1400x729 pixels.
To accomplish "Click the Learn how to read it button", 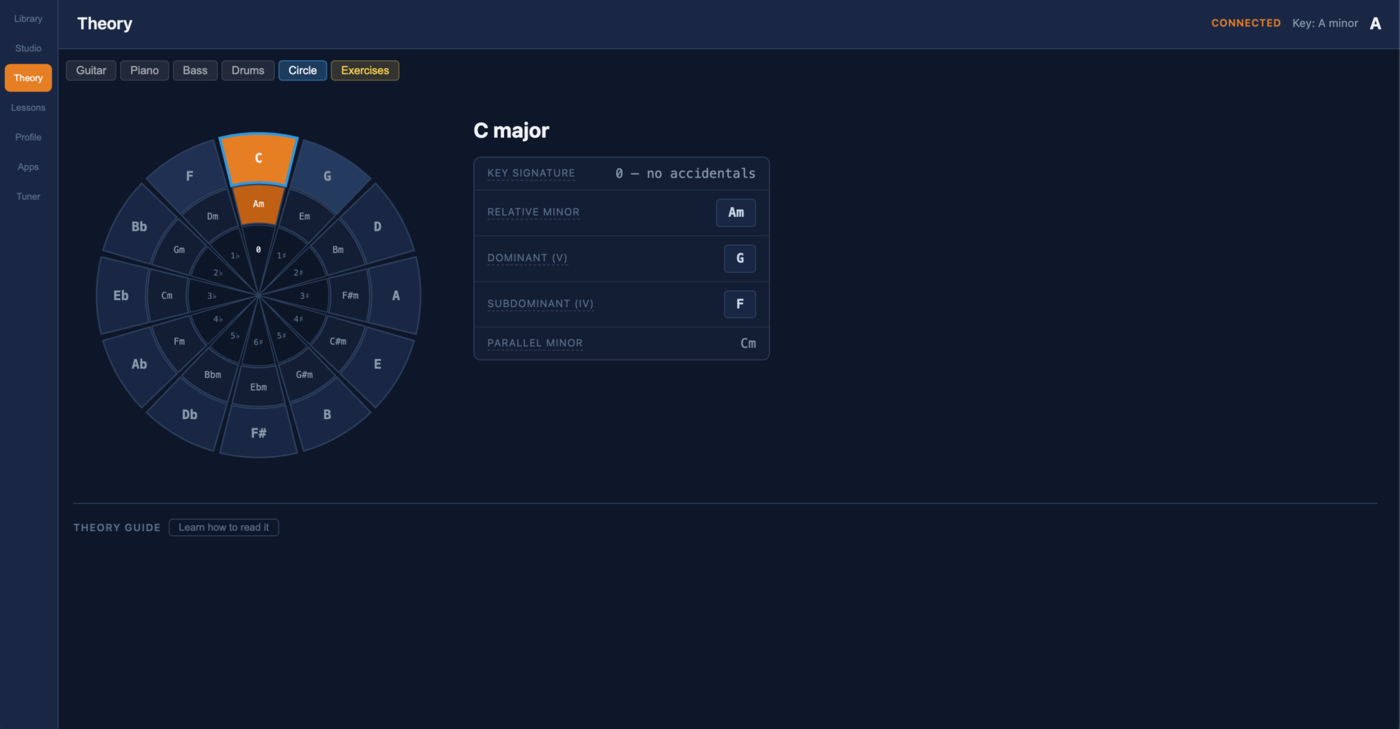I will click(x=224, y=527).
